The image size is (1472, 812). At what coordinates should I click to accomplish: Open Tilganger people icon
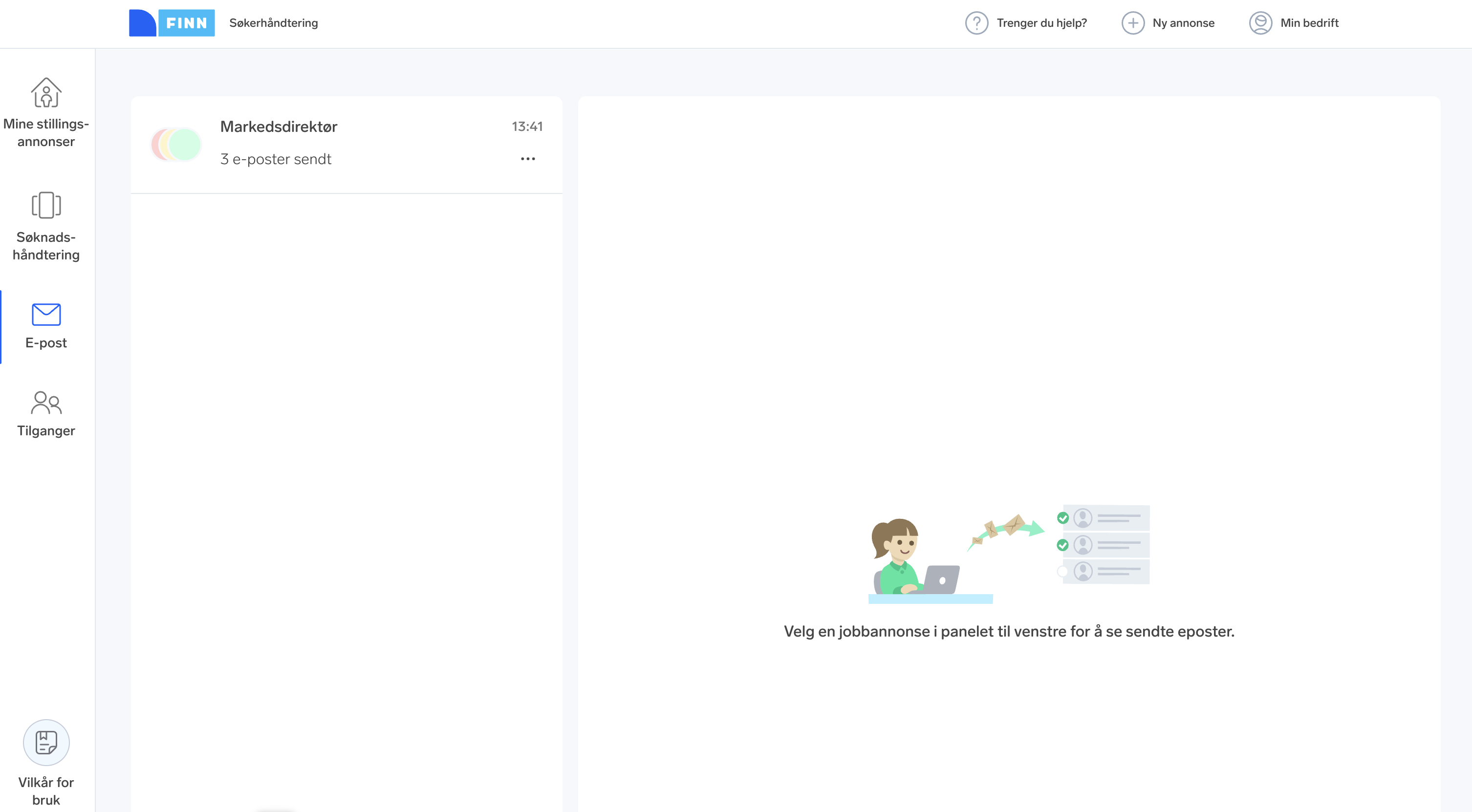coord(46,403)
